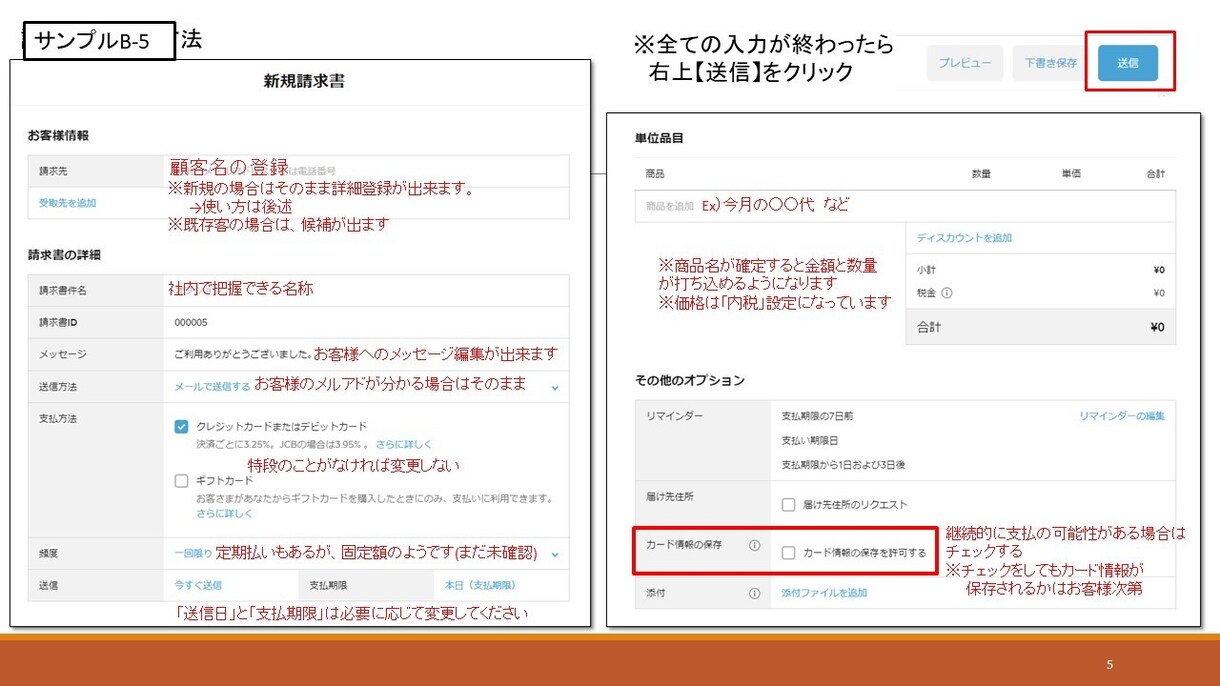Image resolution: width=1220 pixels, height=686 pixels.
Task: Click the さらに詳しく link under ギフトカード
Action: [224, 513]
